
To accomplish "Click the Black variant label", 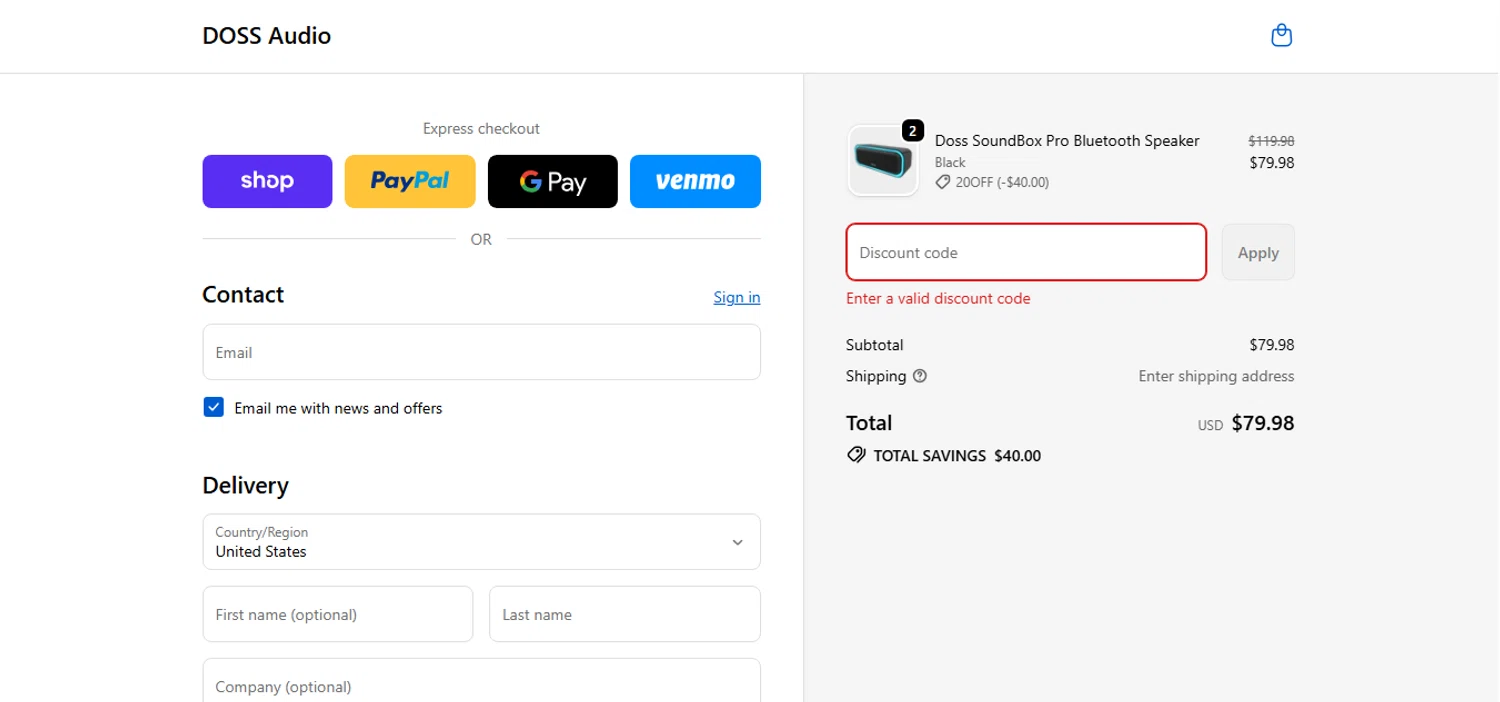I will click(x=950, y=162).
